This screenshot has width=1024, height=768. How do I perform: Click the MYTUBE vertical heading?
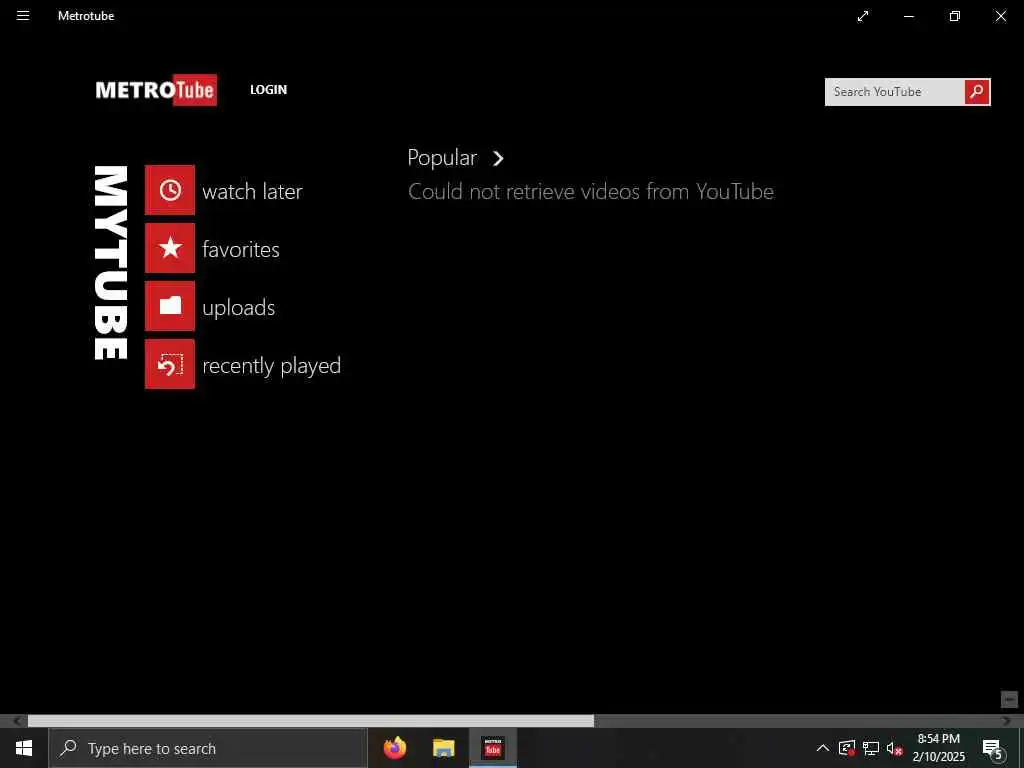click(x=110, y=263)
